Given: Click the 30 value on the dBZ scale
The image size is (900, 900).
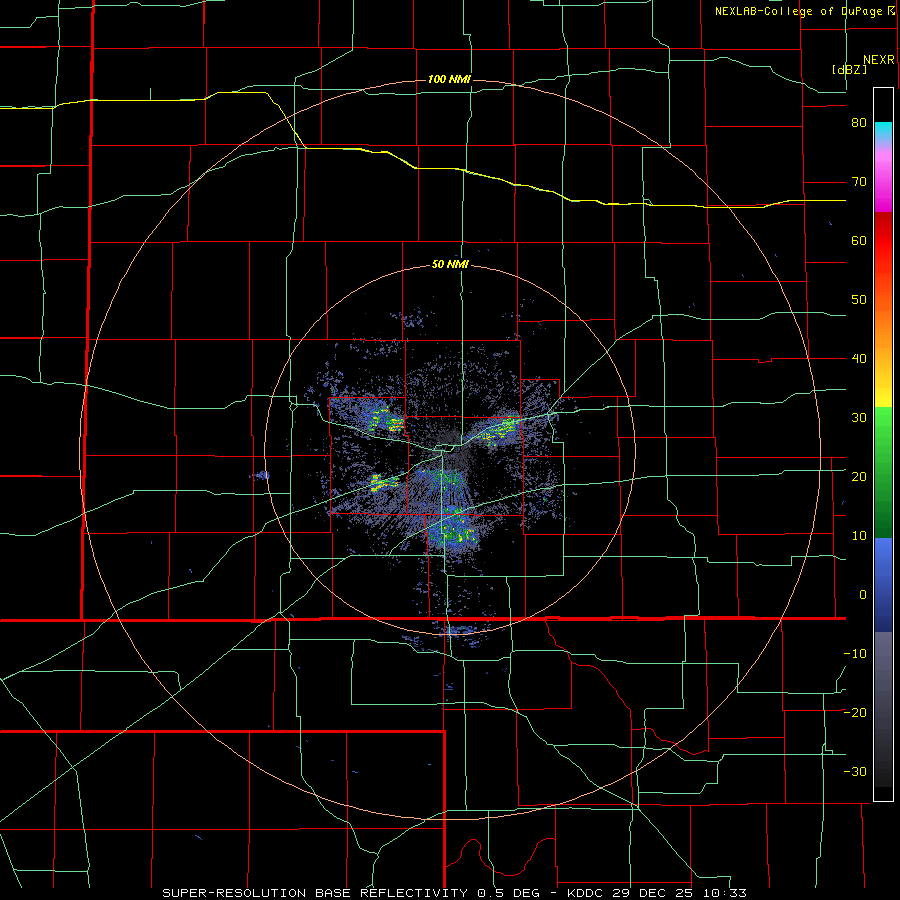Looking at the screenshot, I should coord(859,418).
